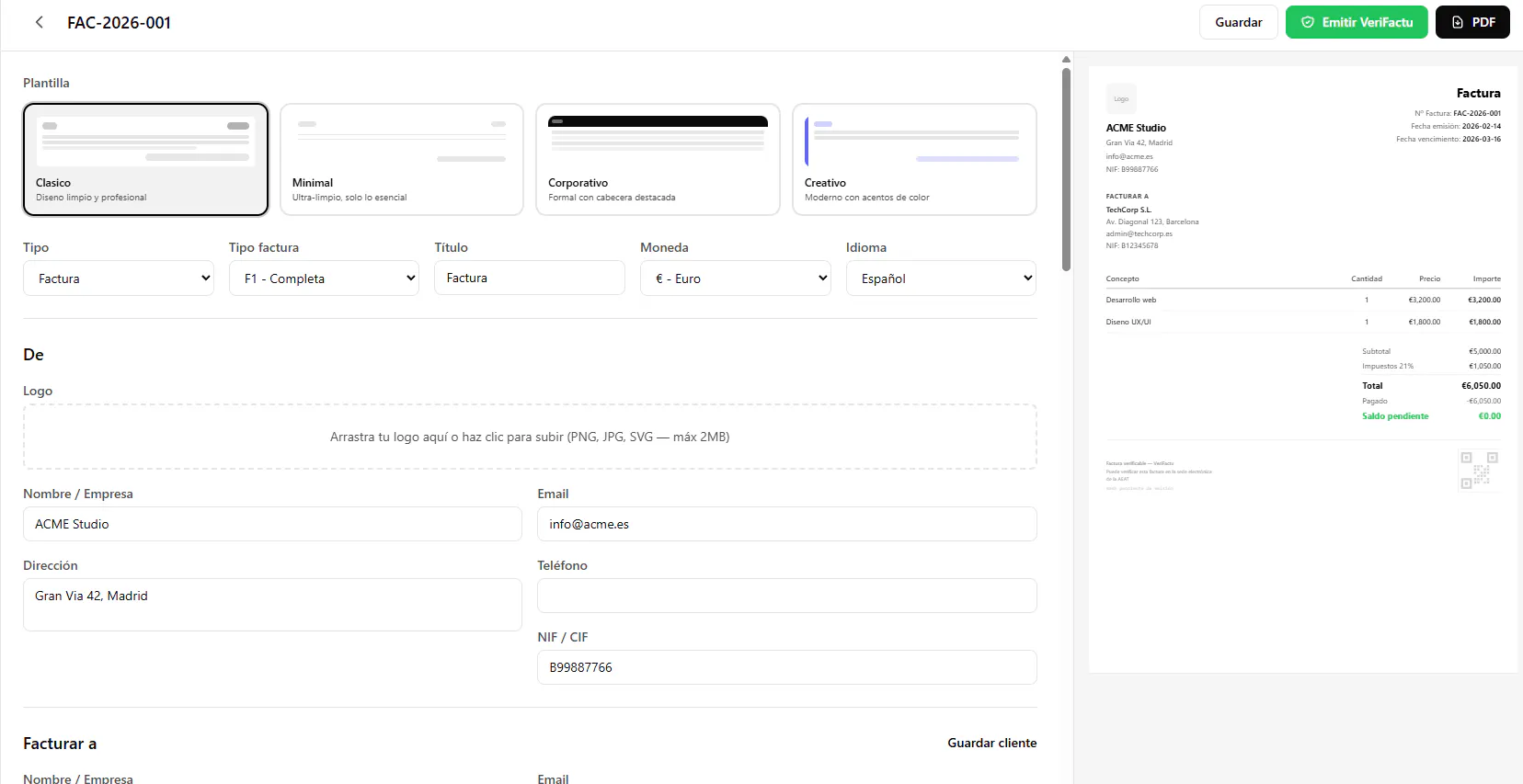Choose the Minimal template card

402,159
